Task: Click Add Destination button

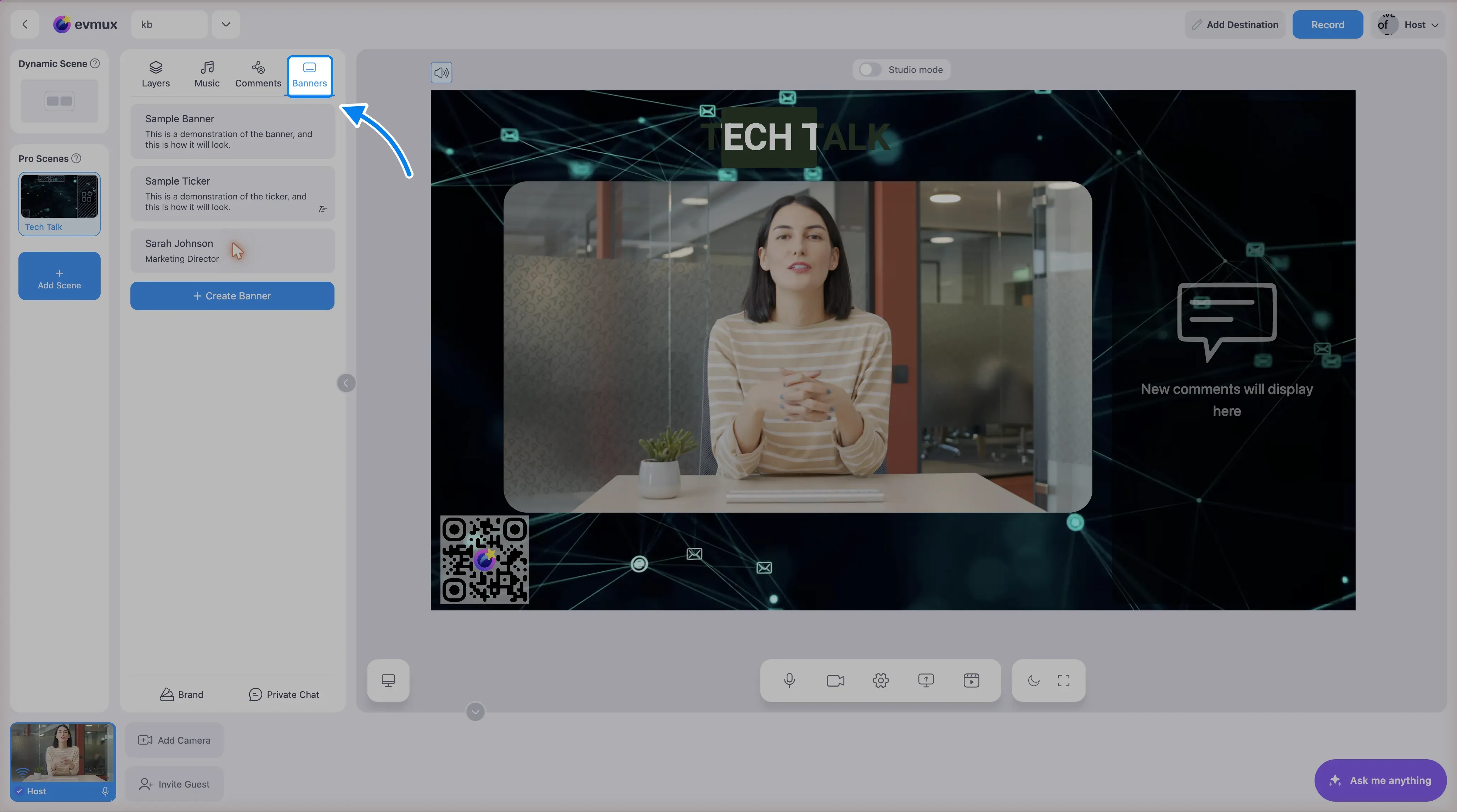Action: point(1235,24)
